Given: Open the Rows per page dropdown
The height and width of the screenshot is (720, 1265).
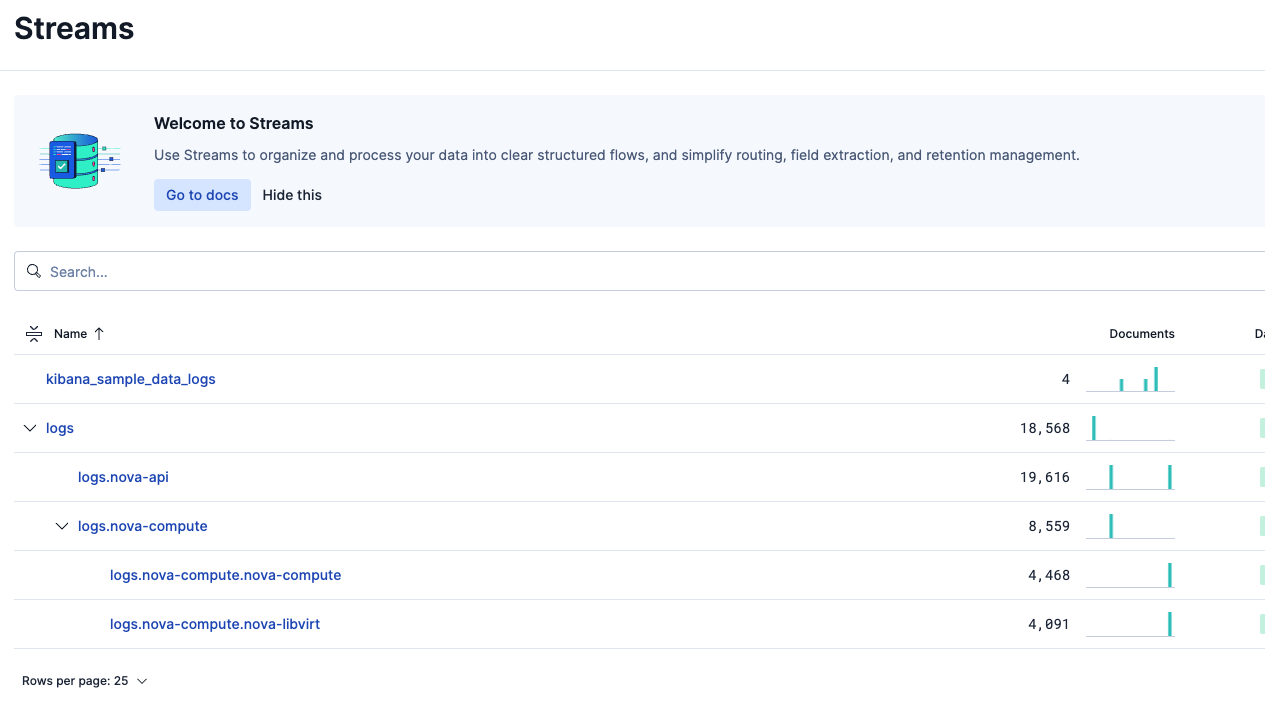Looking at the screenshot, I should coord(85,681).
